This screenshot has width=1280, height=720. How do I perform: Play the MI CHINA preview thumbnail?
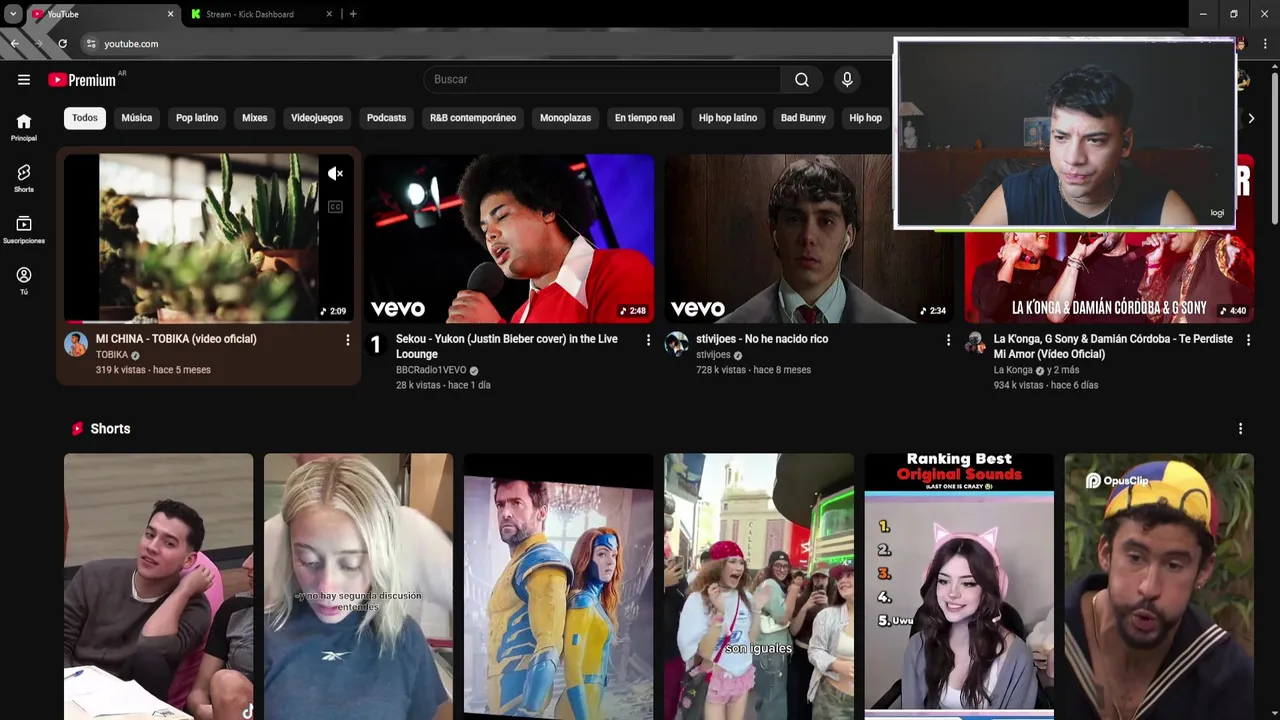tap(209, 238)
